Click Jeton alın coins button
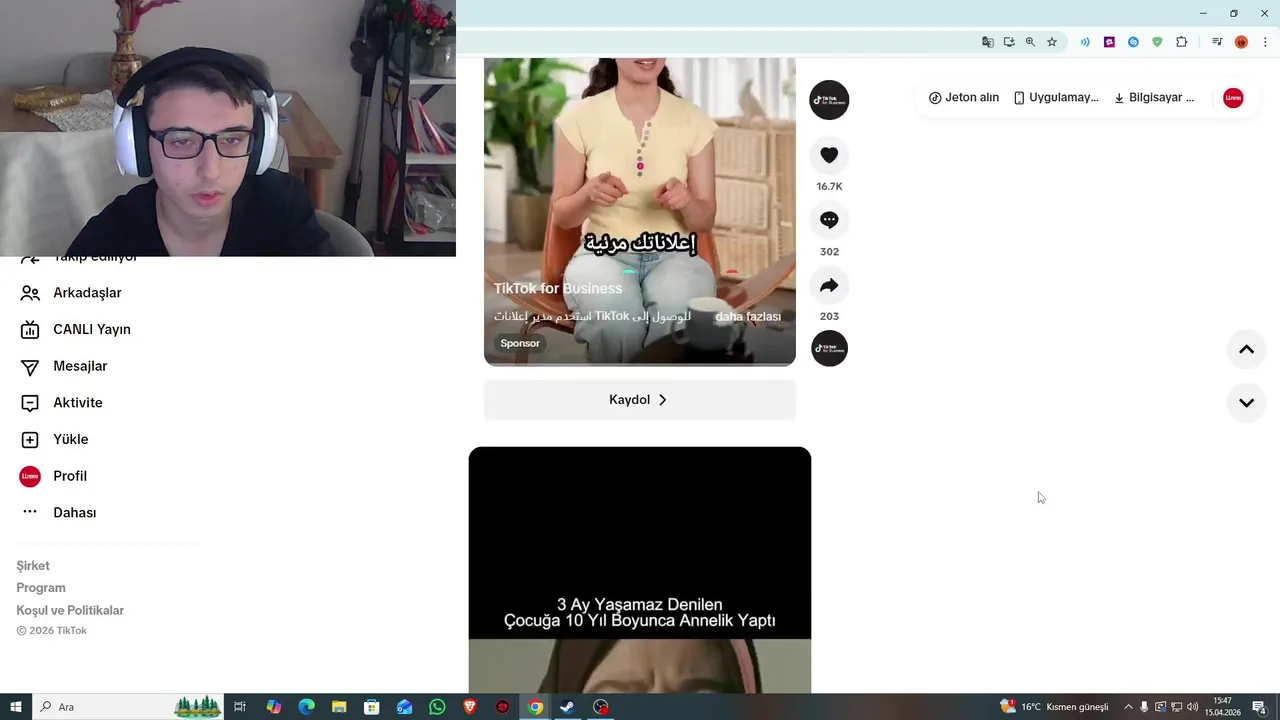 click(x=964, y=98)
